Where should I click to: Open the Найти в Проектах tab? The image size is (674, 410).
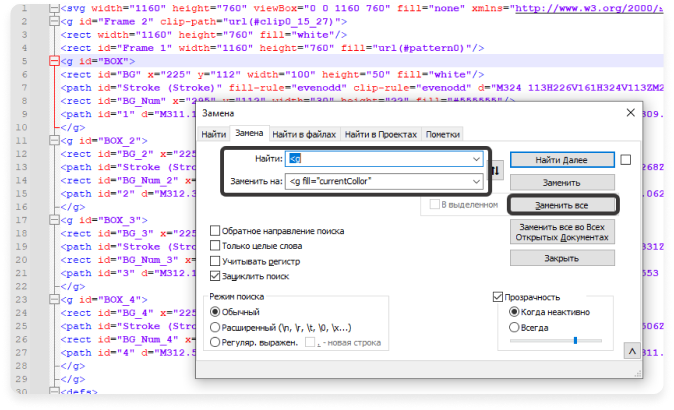pos(381,135)
